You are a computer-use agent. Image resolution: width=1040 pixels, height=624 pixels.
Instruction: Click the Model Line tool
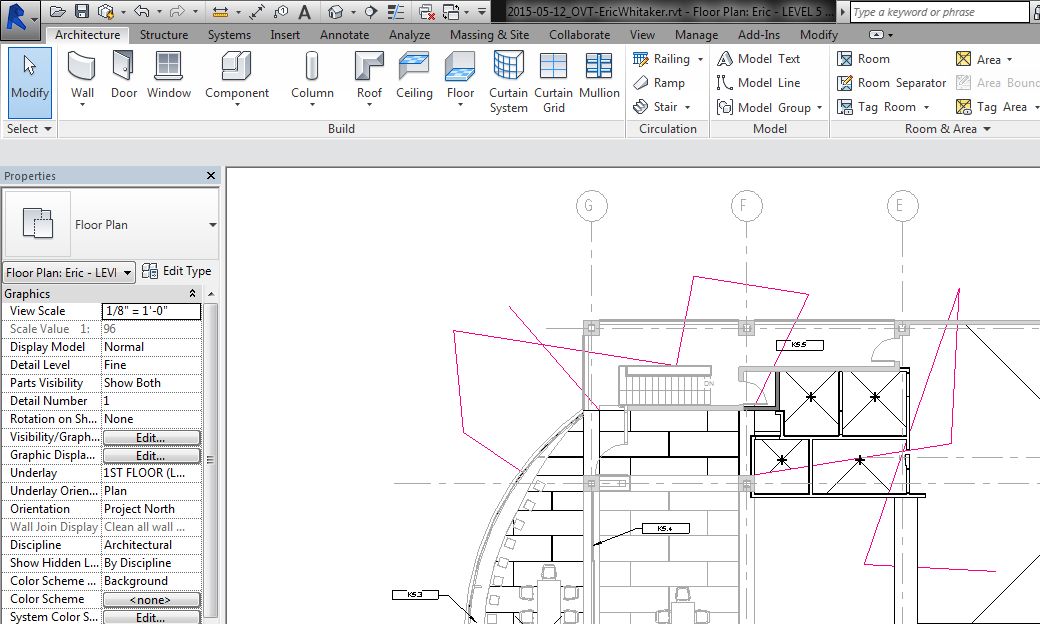pyautogui.click(x=758, y=83)
